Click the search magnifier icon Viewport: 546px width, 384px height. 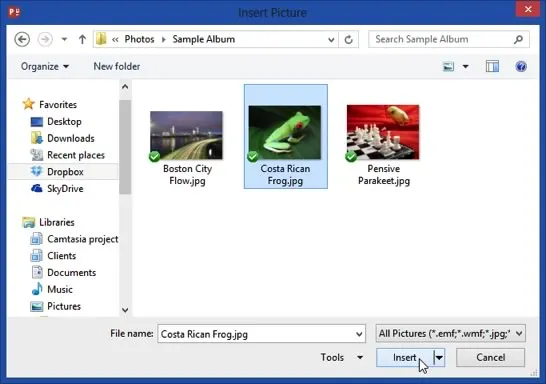pos(518,39)
